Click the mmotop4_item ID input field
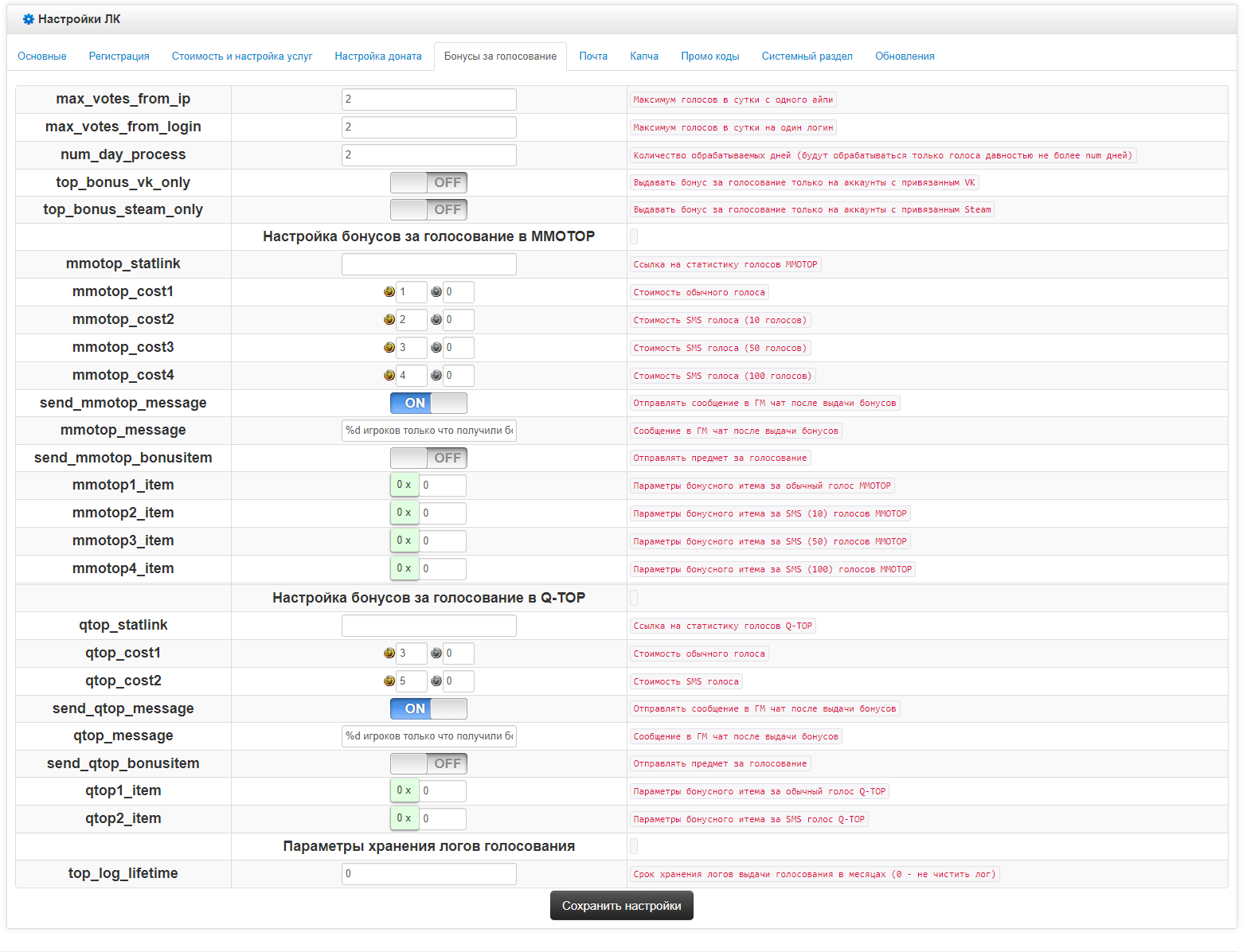The image size is (1243, 952). coord(443,569)
